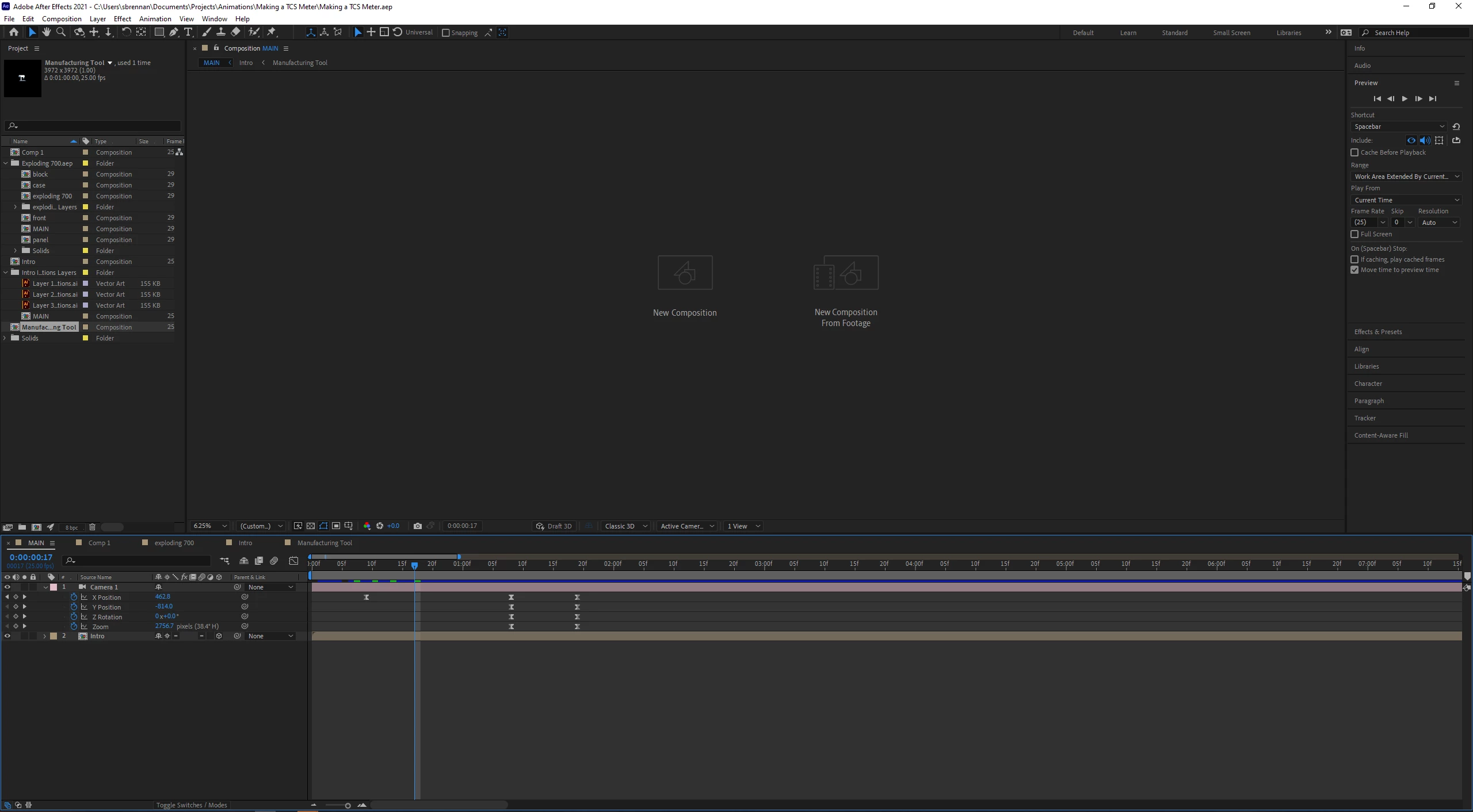Hide the Camera 1 layer
Image resolution: width=1473 pixels, height=812 pixels.
coord(7,587)
